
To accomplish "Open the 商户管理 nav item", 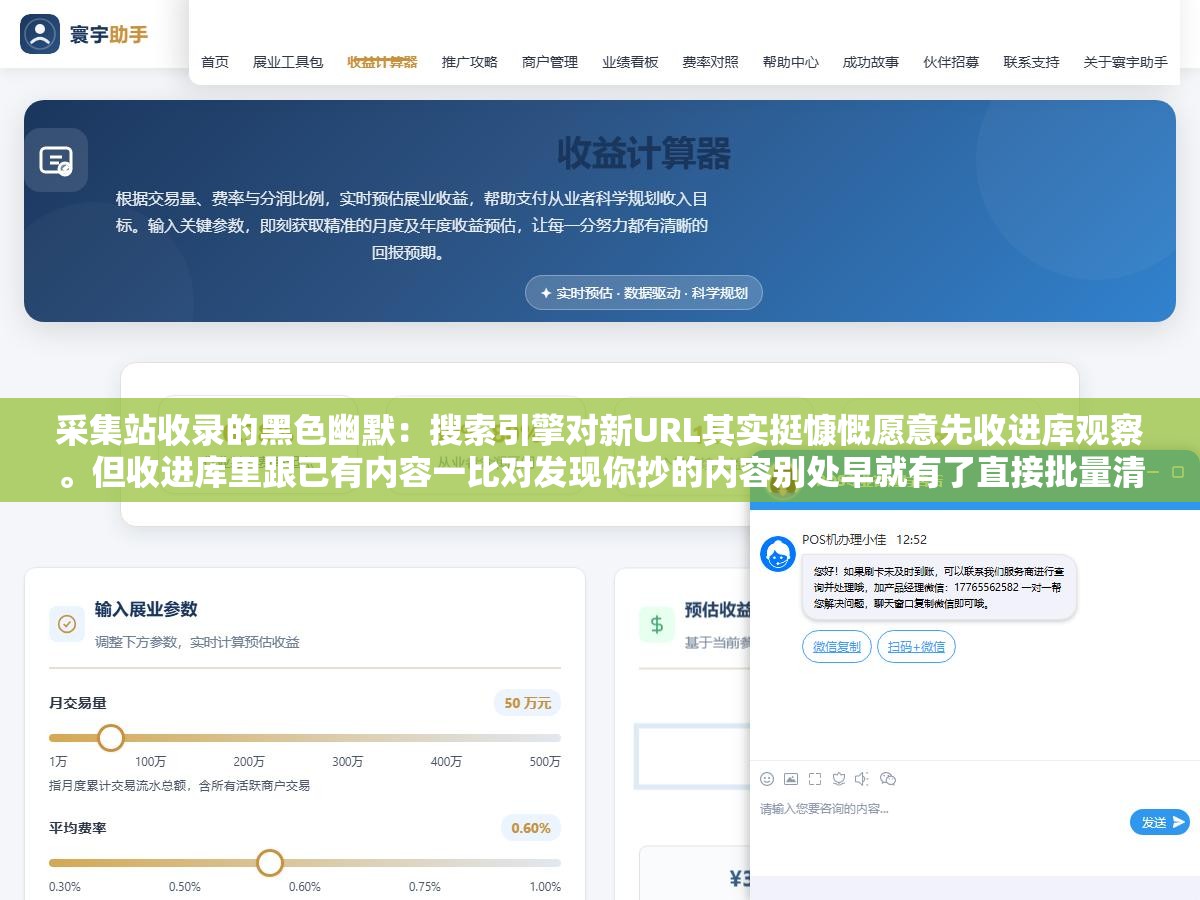I will point(550,62).
